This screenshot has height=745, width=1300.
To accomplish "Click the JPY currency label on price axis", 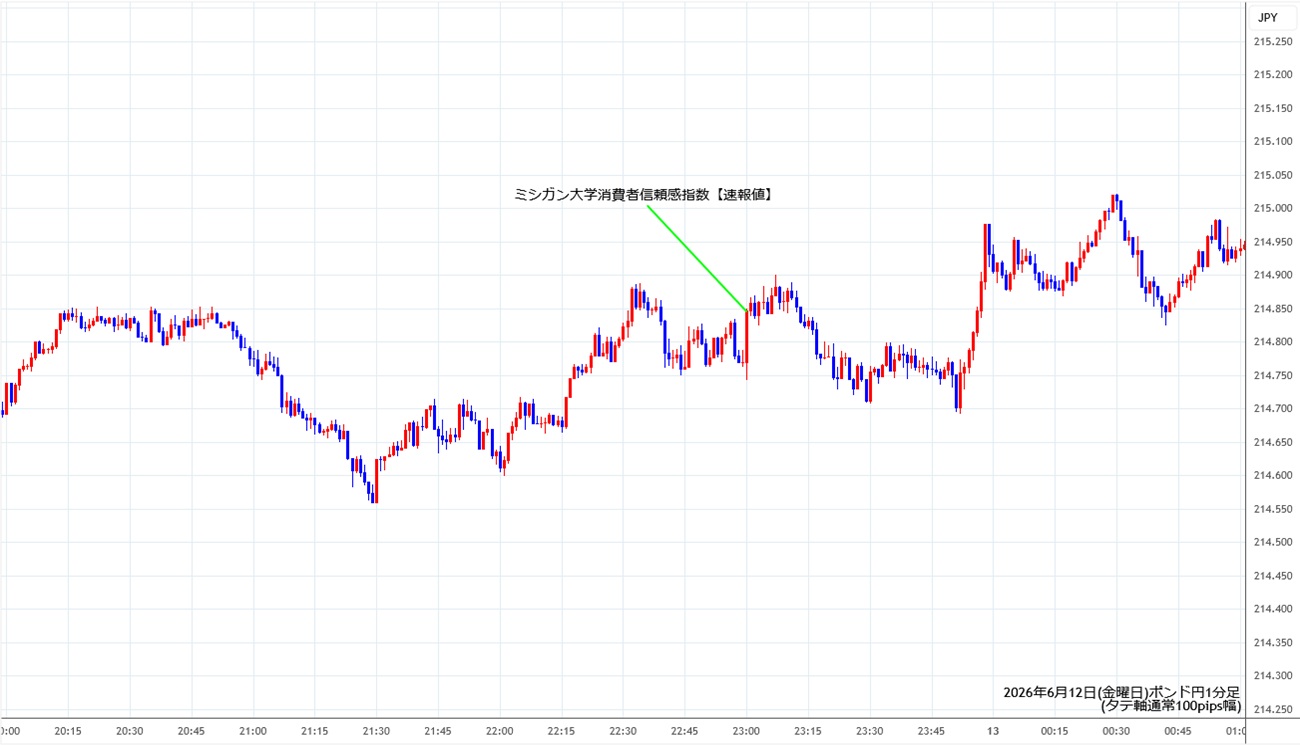I will pyautogui.click(x=1267, y=17).
